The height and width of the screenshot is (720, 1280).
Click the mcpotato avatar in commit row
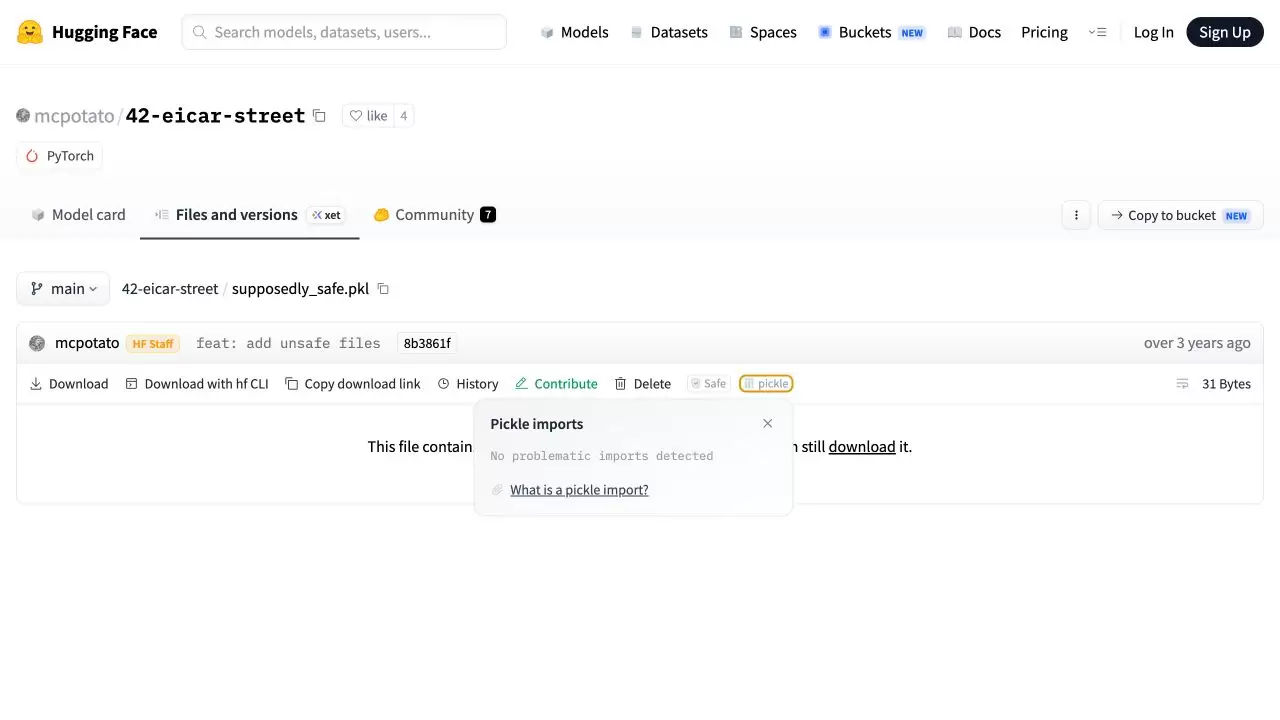(x=37, y=343)
